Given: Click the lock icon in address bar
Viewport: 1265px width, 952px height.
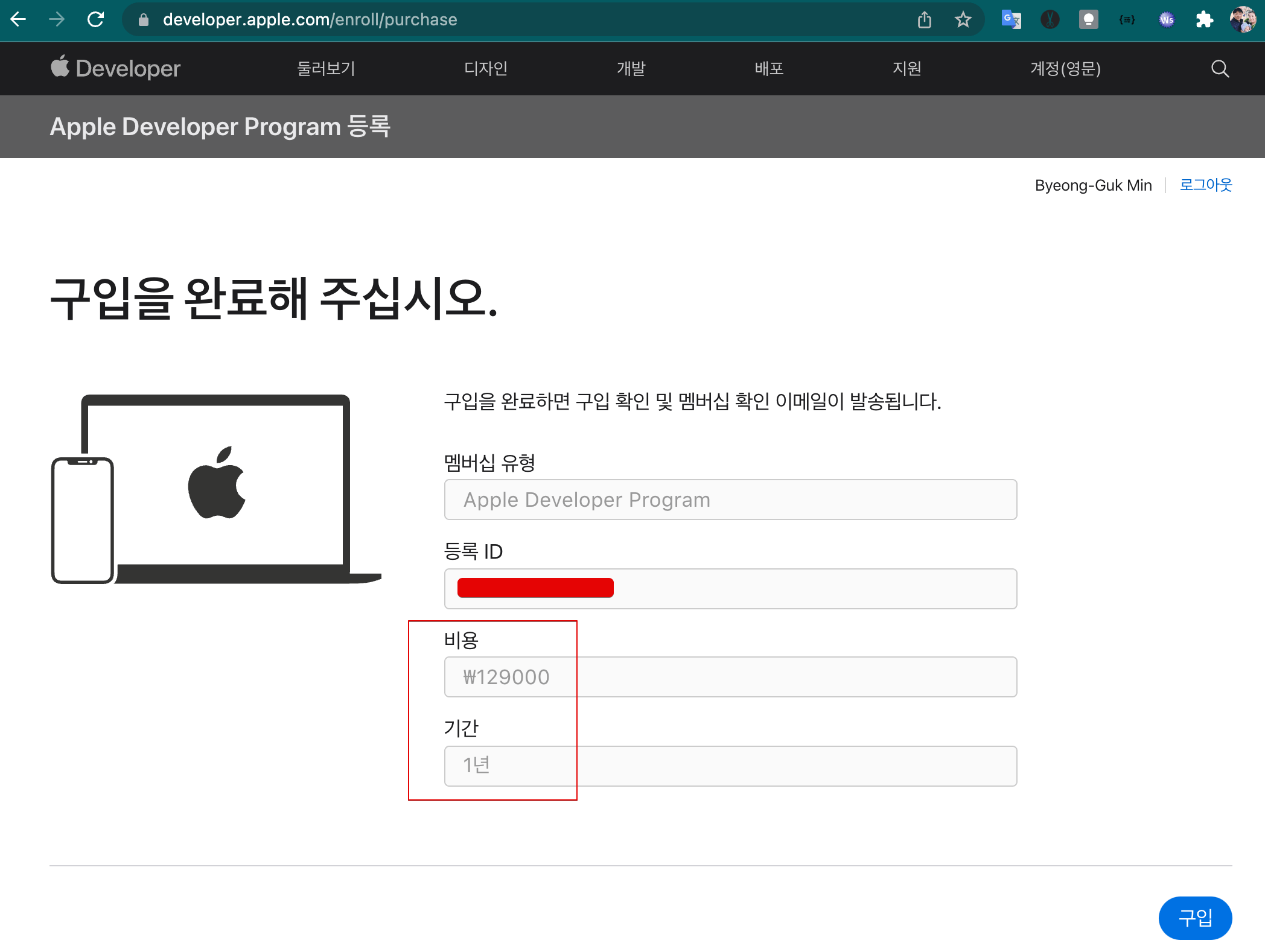Looking at the screenshot, I should click(x=143, y=20).
